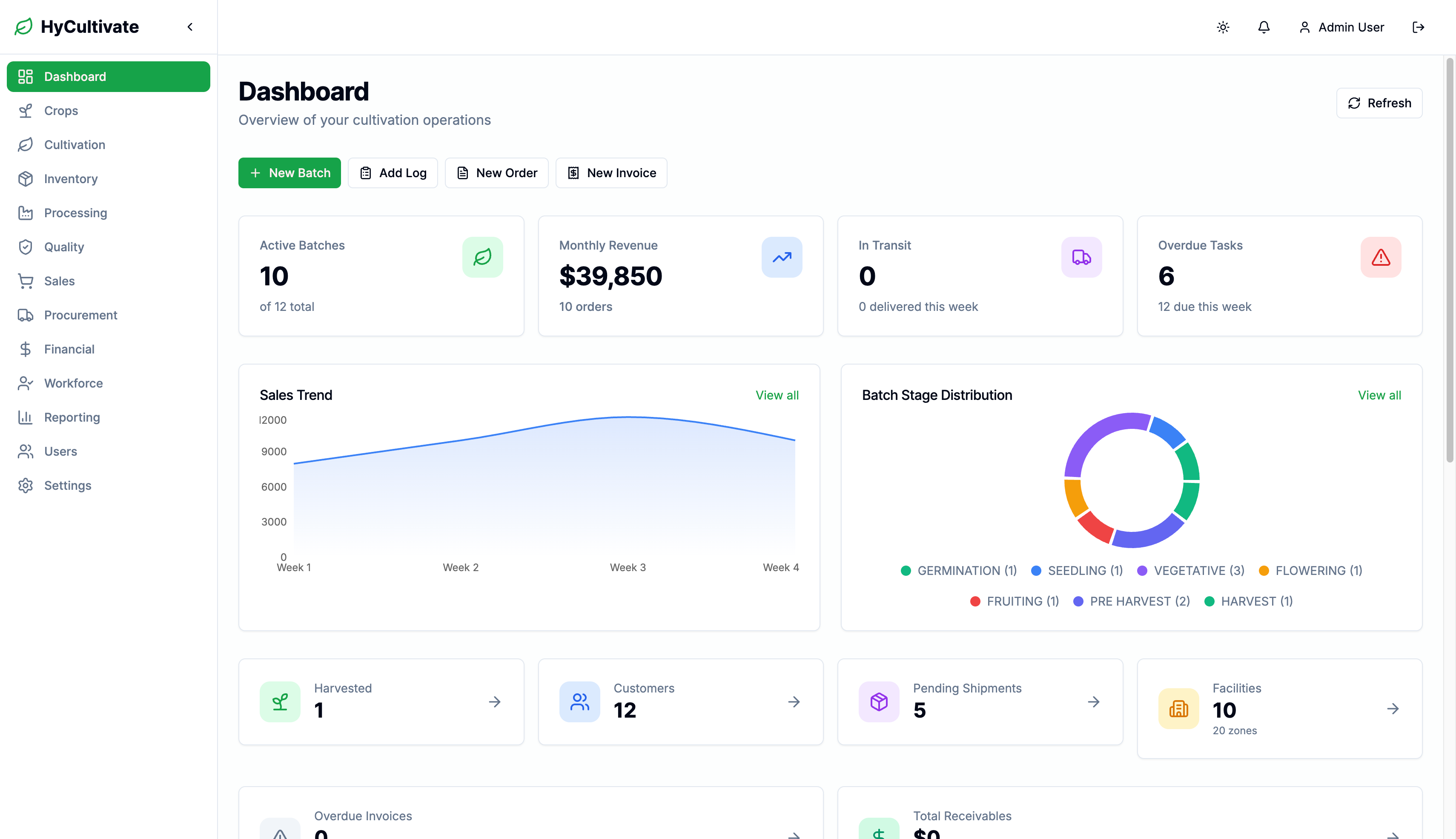This screenshot has width=1456, height=839.
Task: Open the Processing section
Action: point(75,213)
